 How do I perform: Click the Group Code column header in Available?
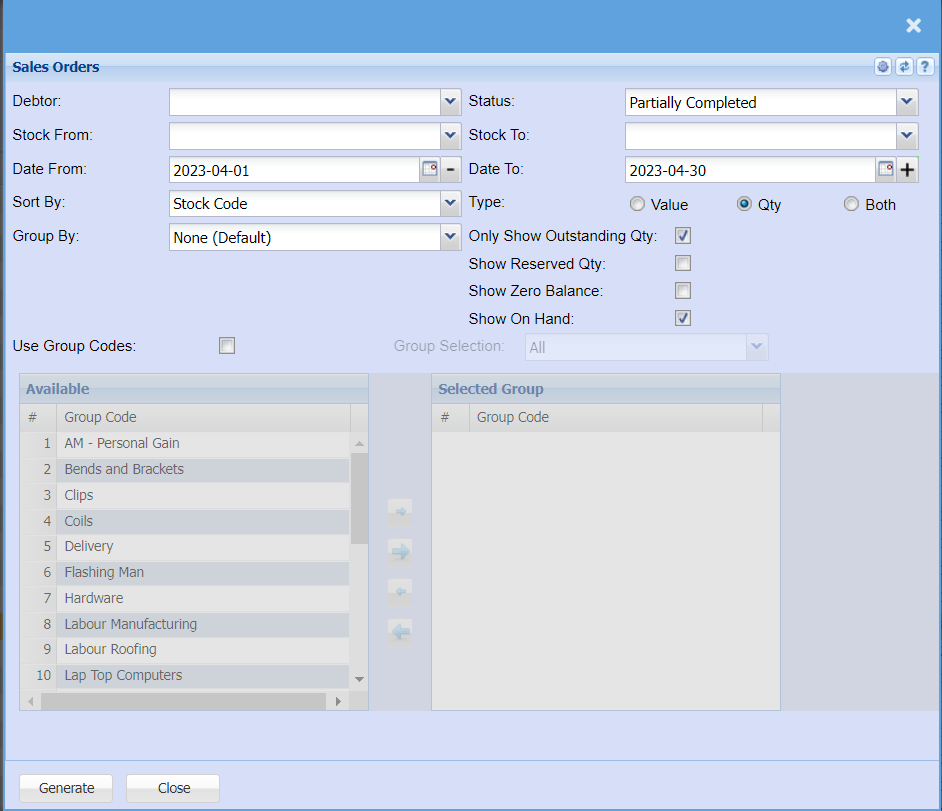click(x=200, y=417)
